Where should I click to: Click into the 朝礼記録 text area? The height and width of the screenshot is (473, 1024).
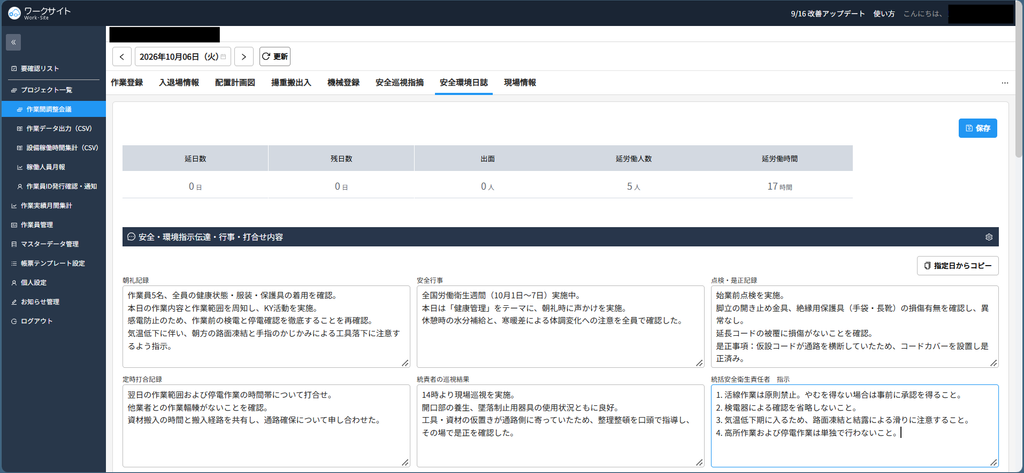click(x=266, y=327)
